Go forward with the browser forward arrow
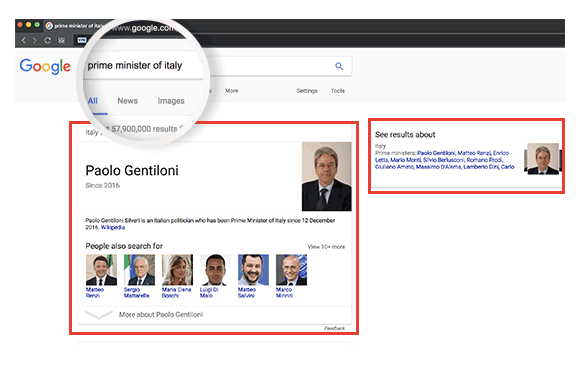This screenshot has height=382, width=581. 35,40
